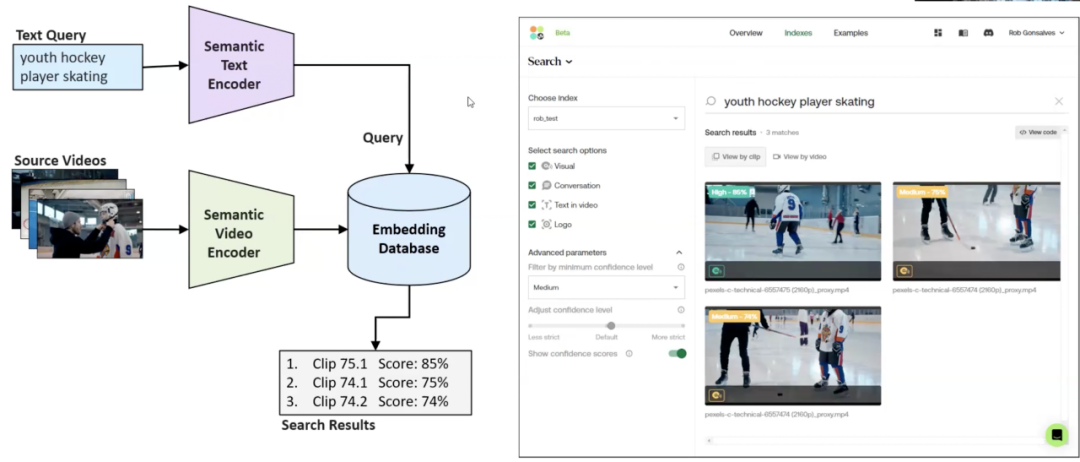Uncheck the Visual search option
The width and height of the screenshot is (1080, 462).
[532, 166]
